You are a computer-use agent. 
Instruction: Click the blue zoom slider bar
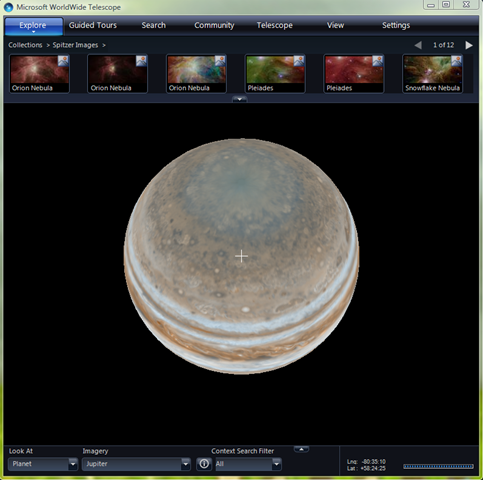point(438,466)
